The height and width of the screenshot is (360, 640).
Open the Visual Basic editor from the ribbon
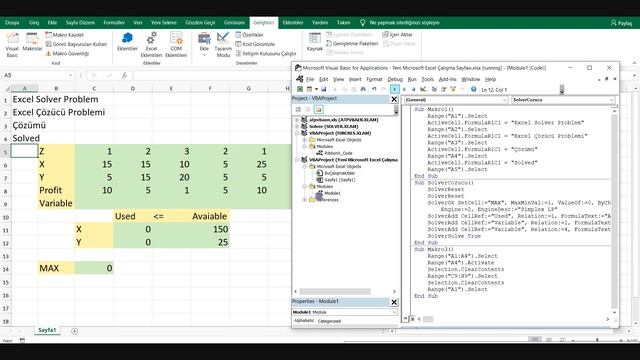[x=12, y=45]
